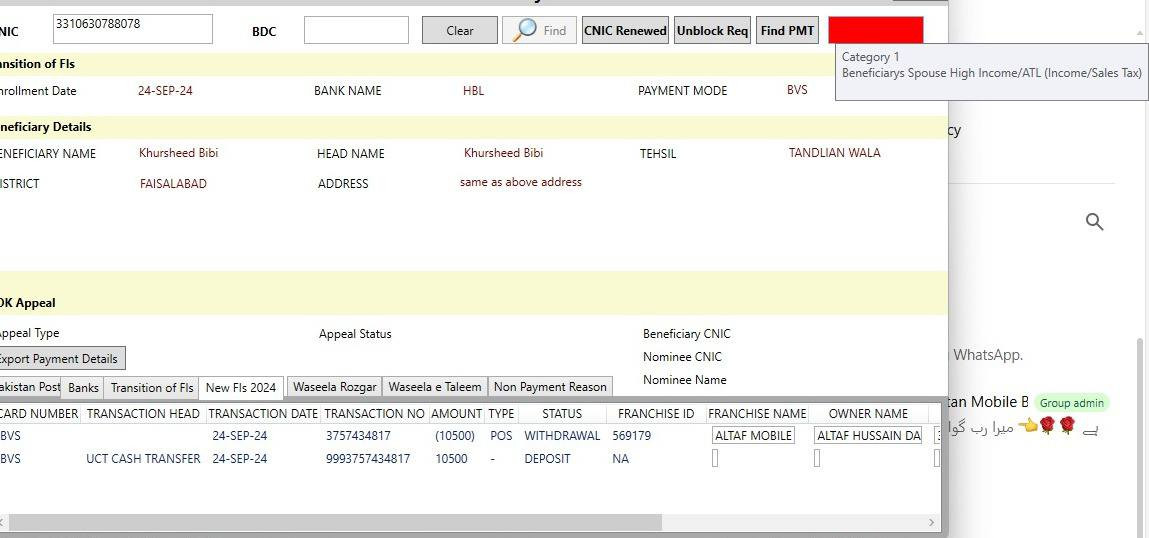
Task: Click into the BDC text field
Action: (x=356, y=31)
